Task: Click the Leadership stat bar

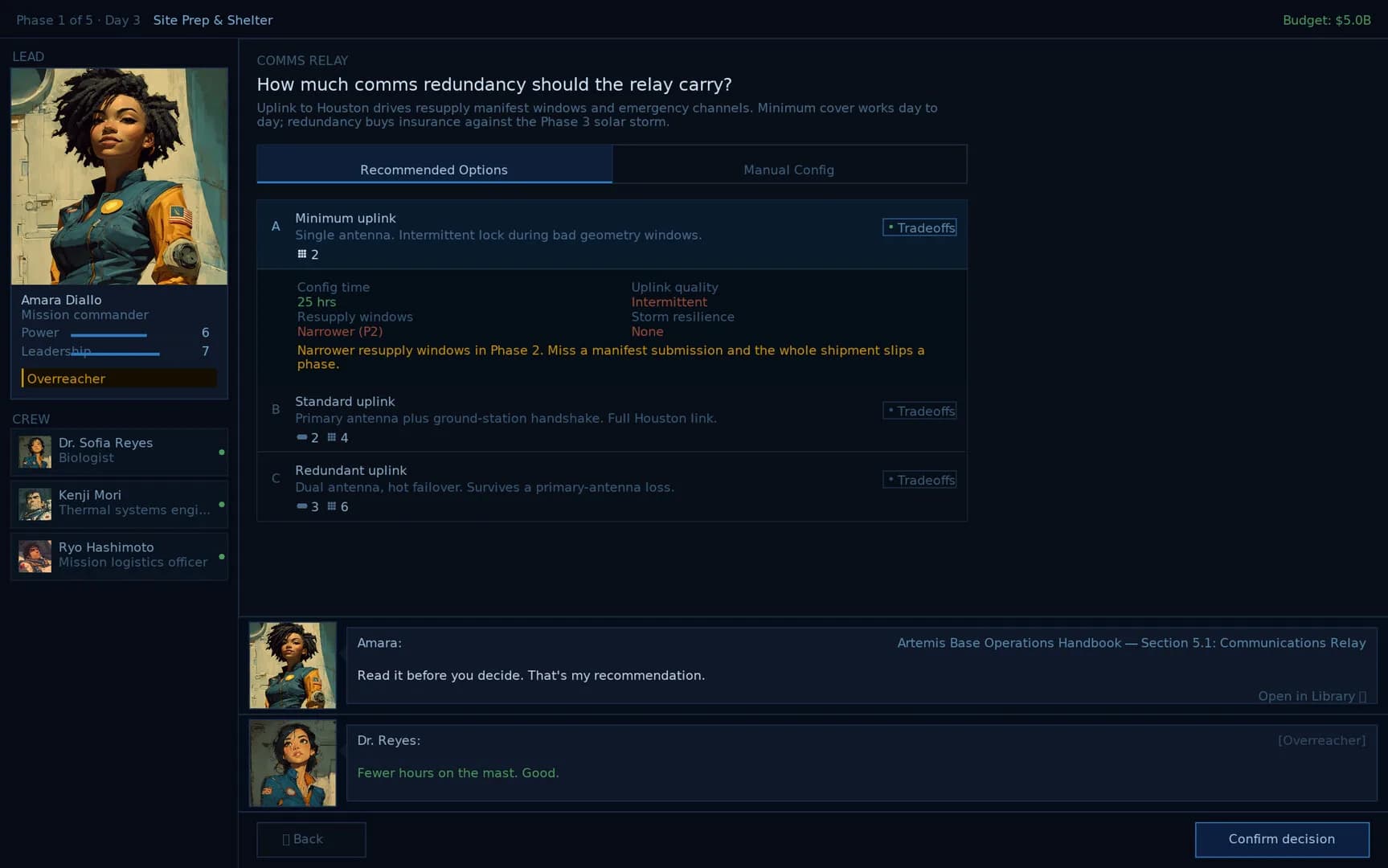Action: click(x=115, y=354)
